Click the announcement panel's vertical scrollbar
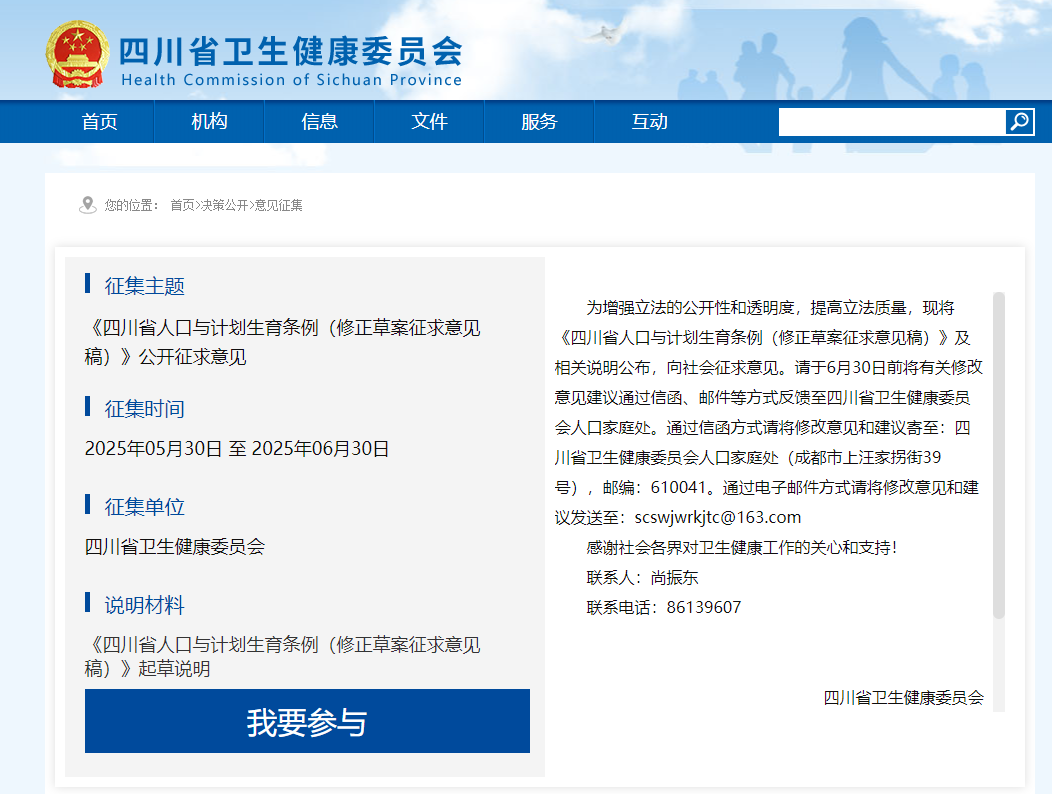Image resolution: width=1052 pixels, height=794 pixels. 998,455
